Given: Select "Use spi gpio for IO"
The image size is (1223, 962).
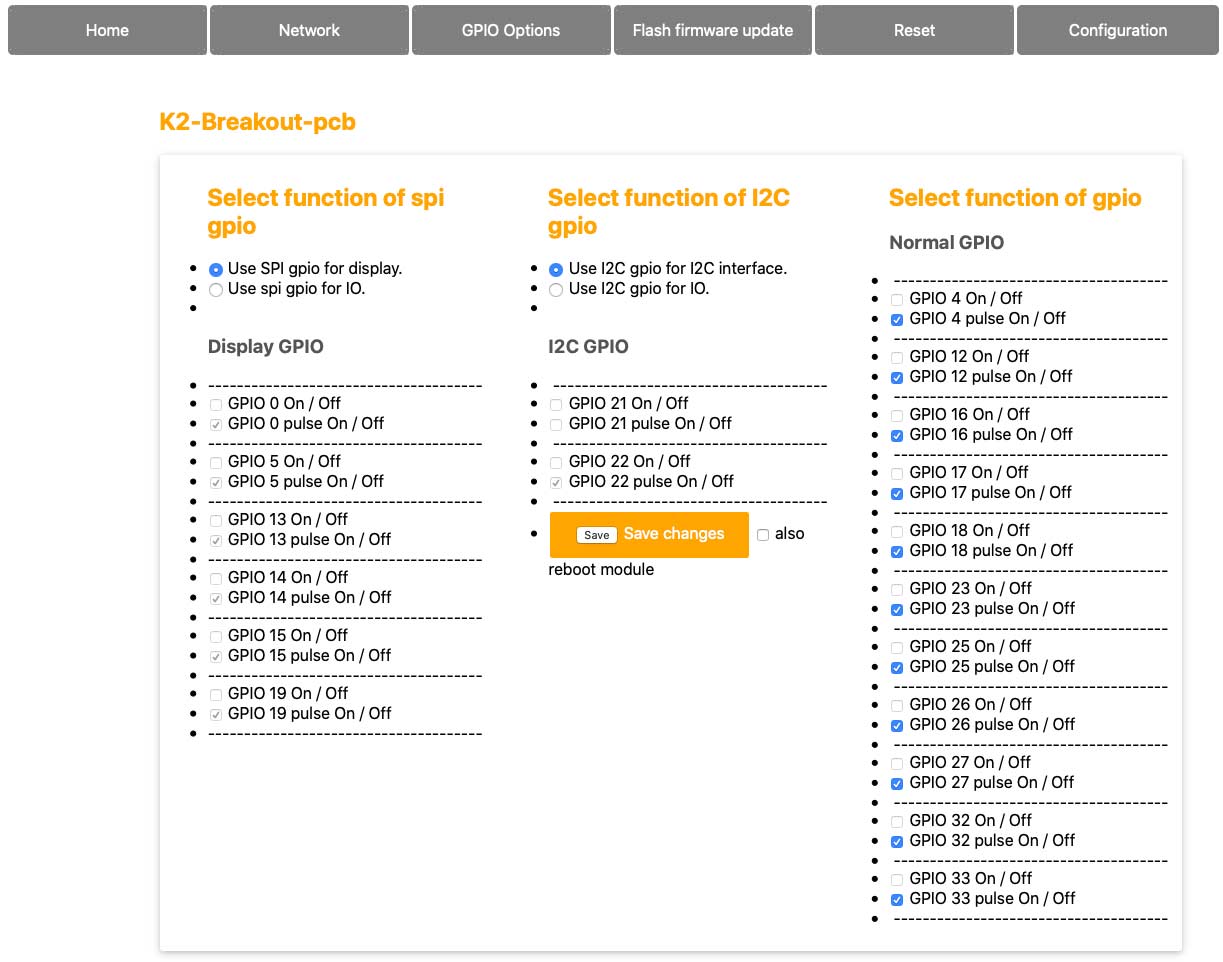Looking at the screenshot, I should coord(215,289).
